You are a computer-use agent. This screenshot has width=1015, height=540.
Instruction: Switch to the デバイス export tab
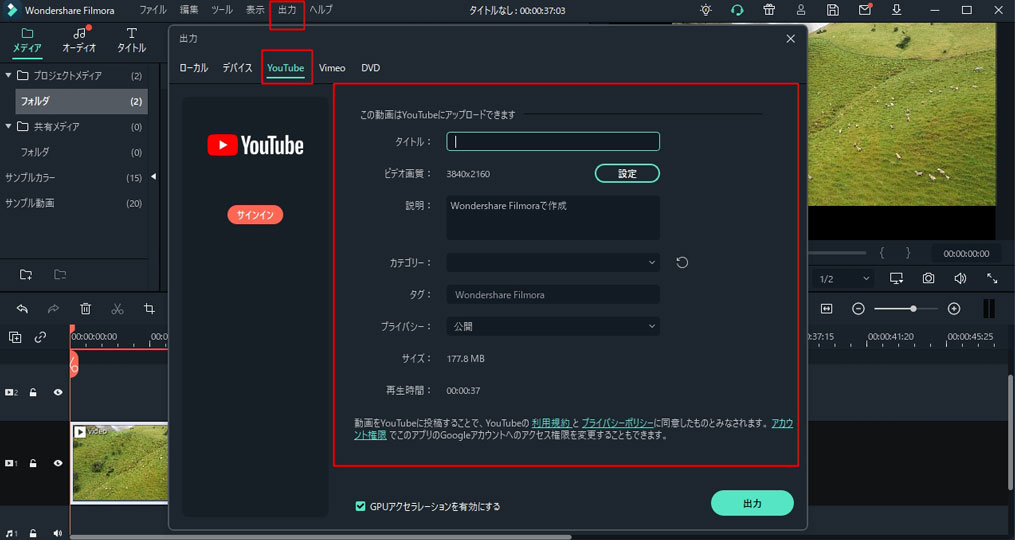coord(237,68)
